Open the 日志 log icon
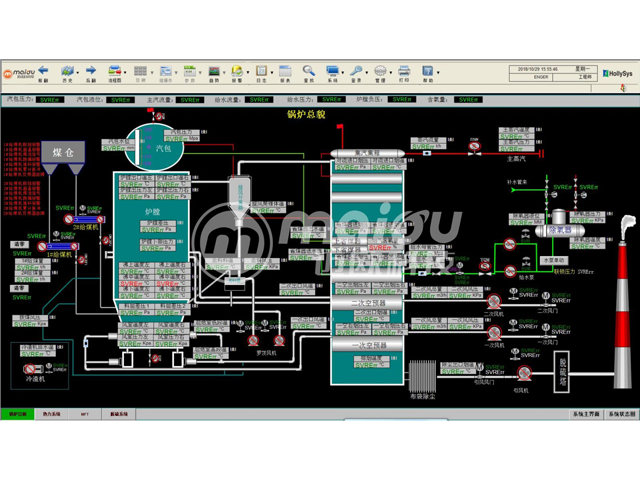Viewport: 640px width, 480px height. pyautogui.click(x=261, y=71)
